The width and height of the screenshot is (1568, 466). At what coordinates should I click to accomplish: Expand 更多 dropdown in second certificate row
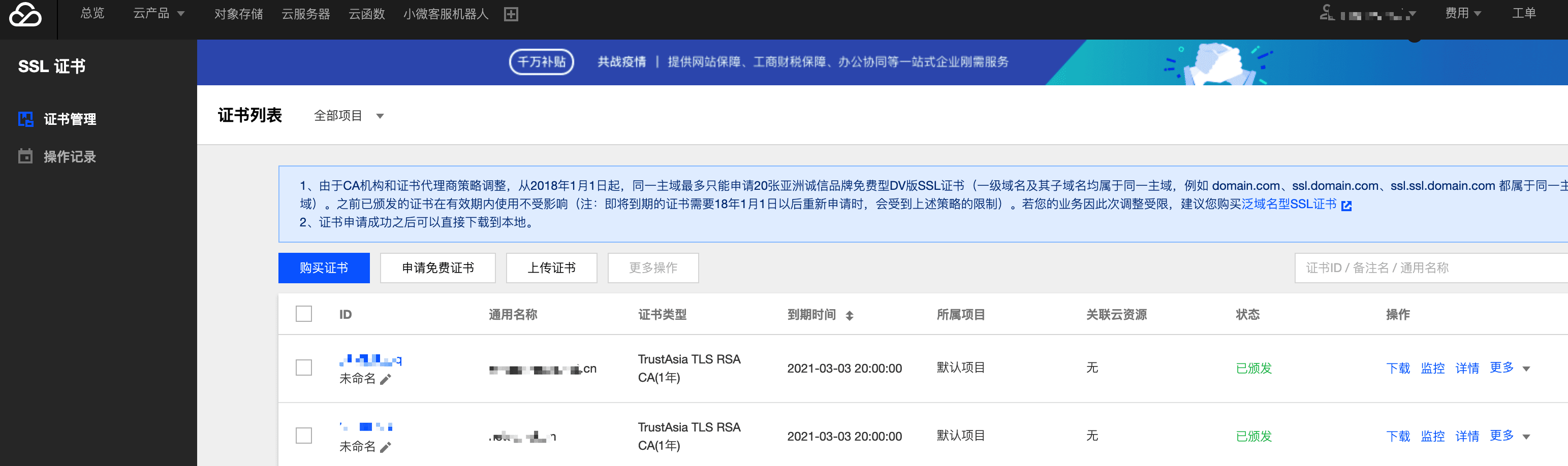pos(1510,436)
